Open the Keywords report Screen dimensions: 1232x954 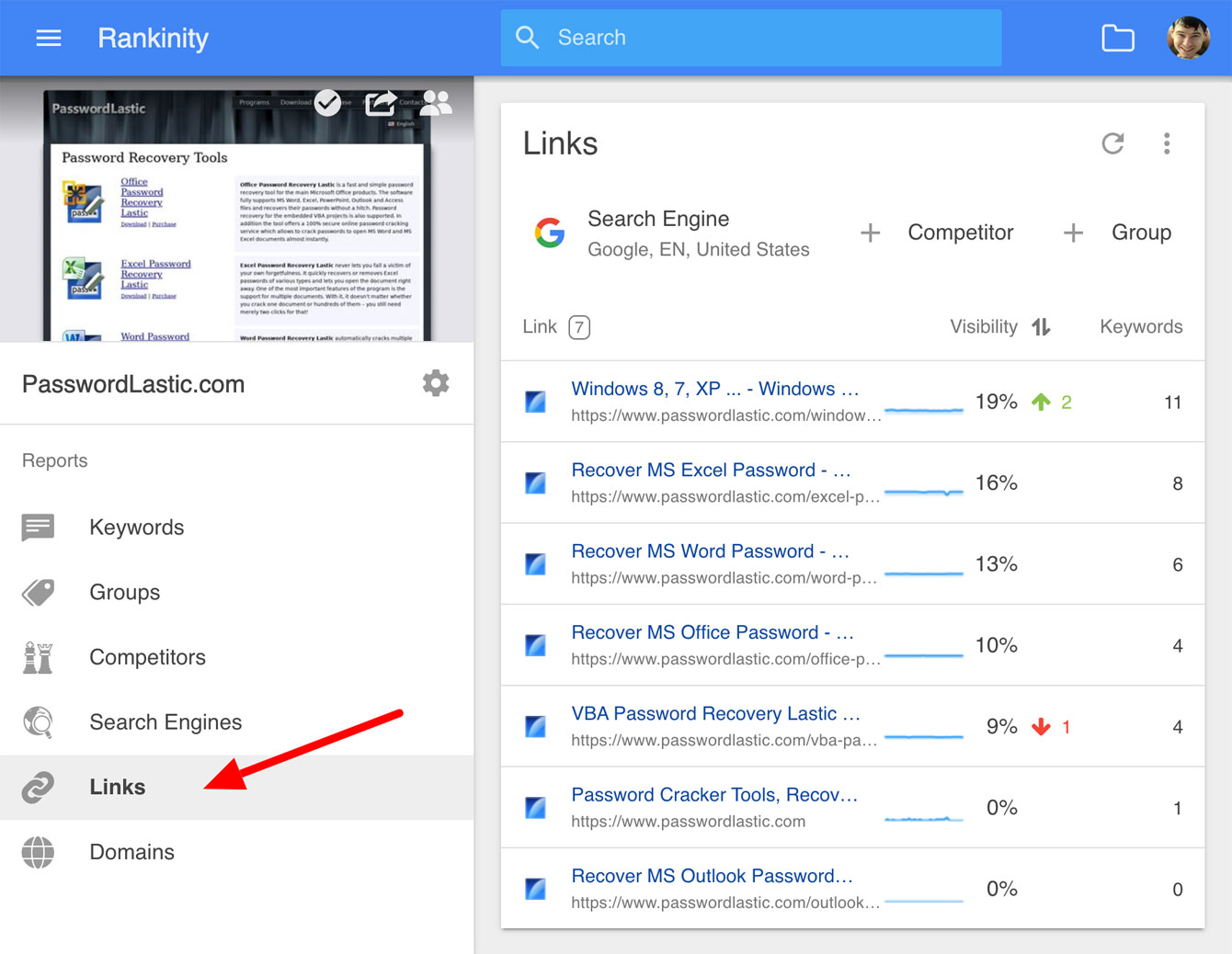click(x=237, y=528)
